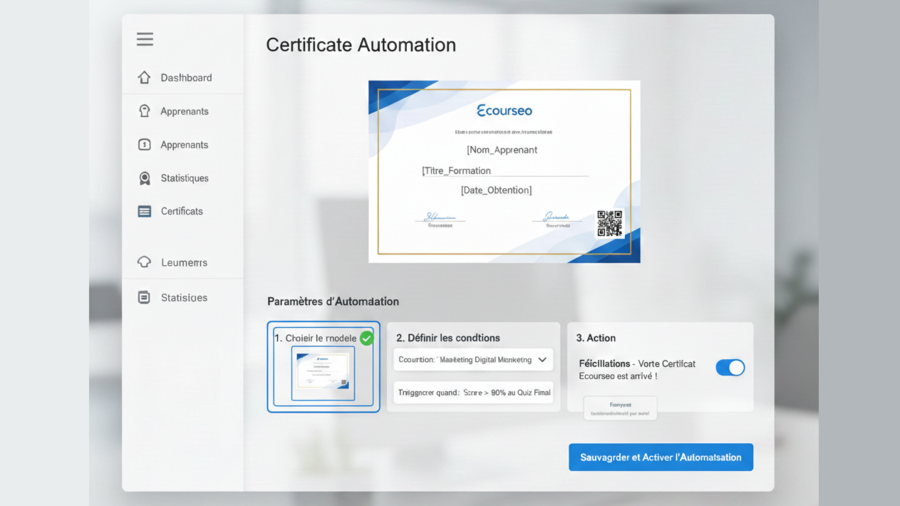Screen dimensions: 900x506
Task: Open the trigger condition field Score > 90%
Action: tap(473, 393)
